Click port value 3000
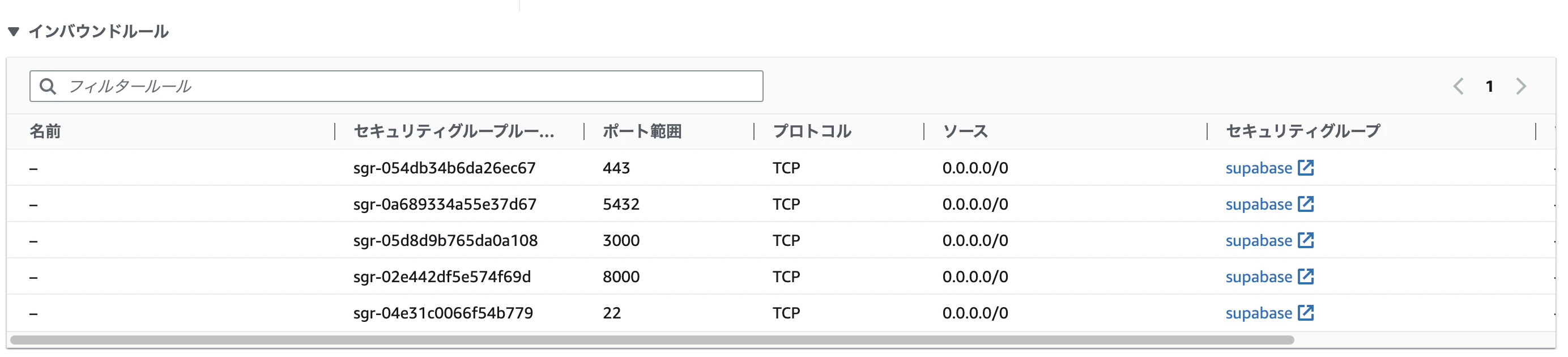Screen dimensions: 1568x357 (621, 241)
